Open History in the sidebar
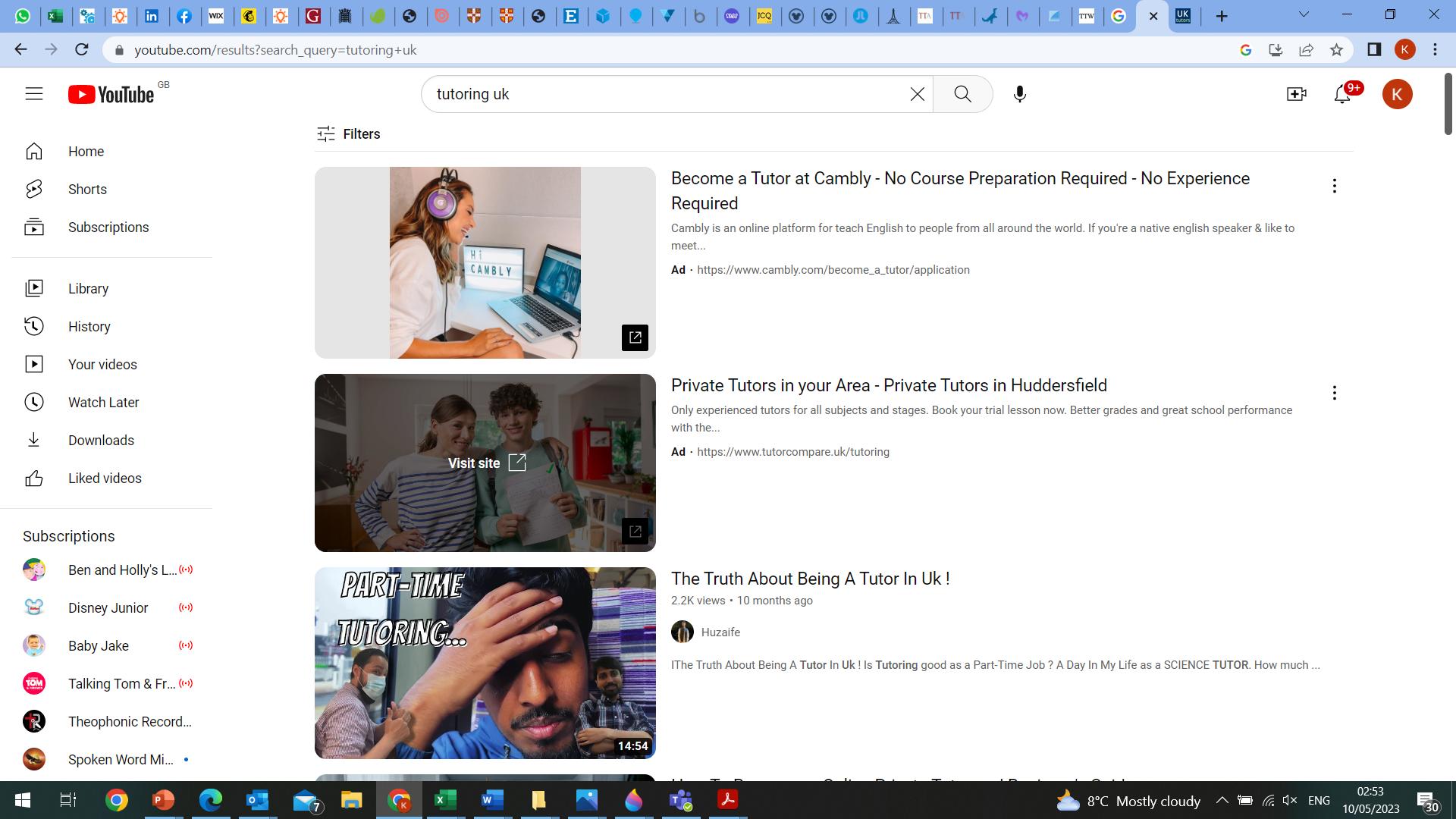This screenshot has width=1456, height=819. [x=89, y=327]
